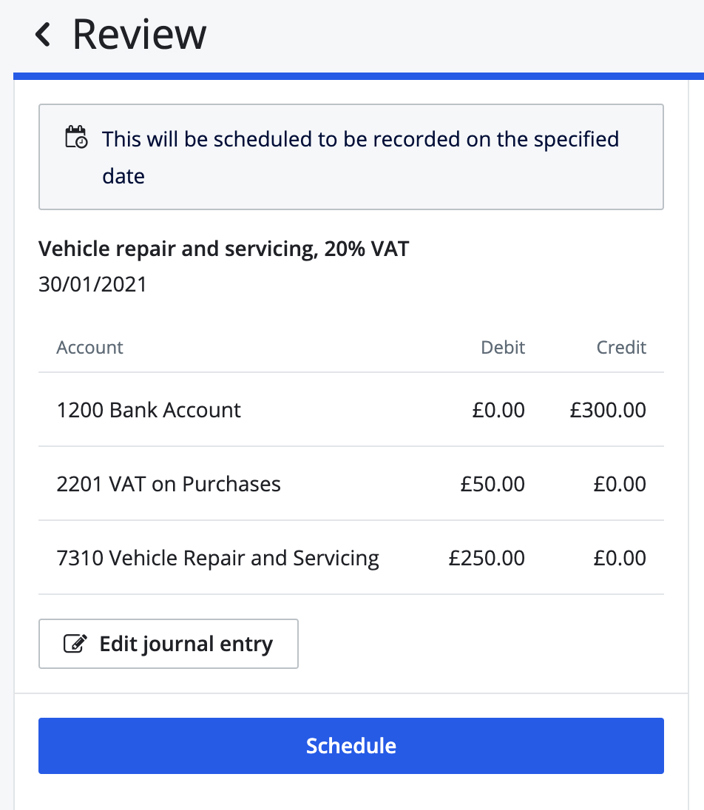The image size is (704, 810).
Task: Click the Debit column header
Action: pos(502,347)
